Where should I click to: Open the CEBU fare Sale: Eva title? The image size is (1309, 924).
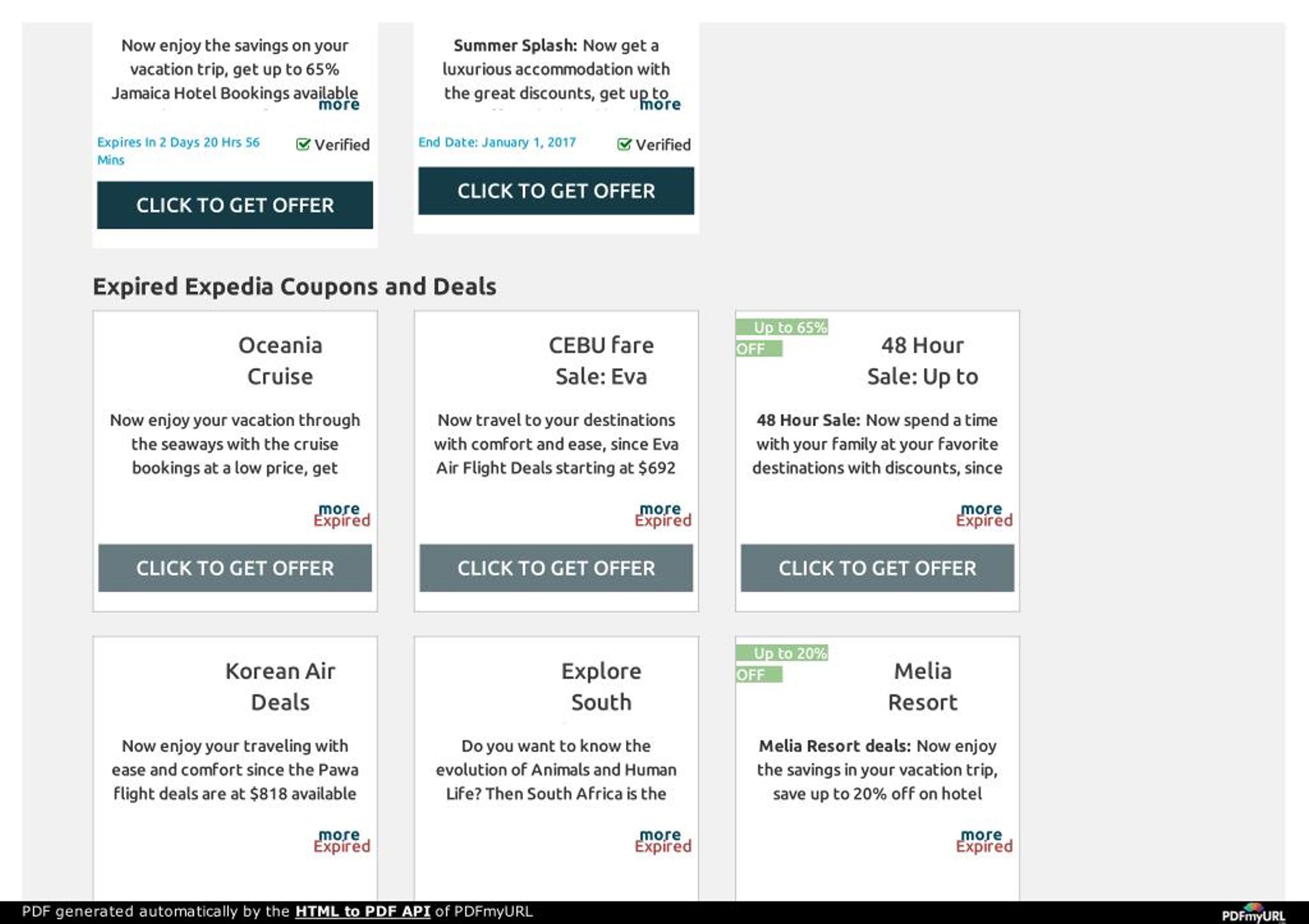pyautogui.click(x=601, y=361)
